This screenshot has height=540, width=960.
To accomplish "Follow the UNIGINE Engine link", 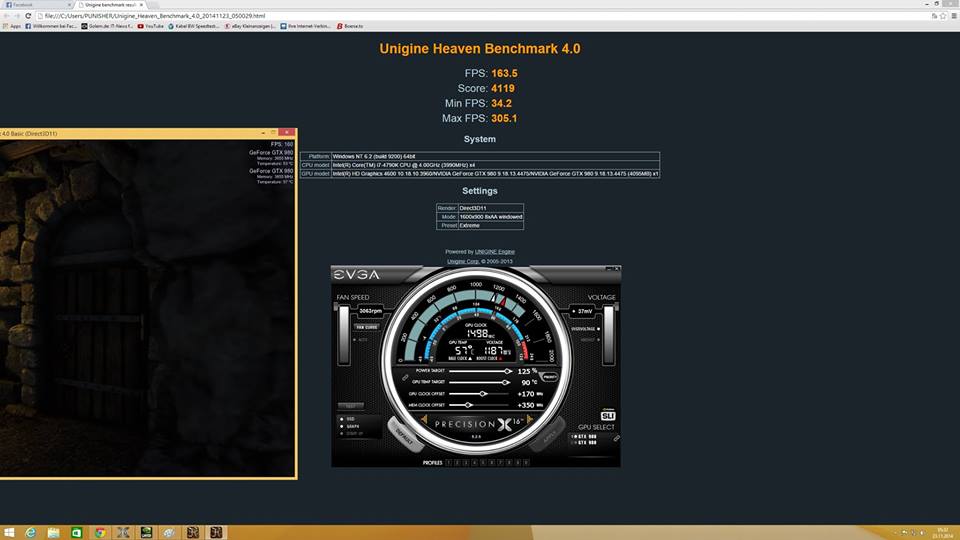I will [495, 252].
